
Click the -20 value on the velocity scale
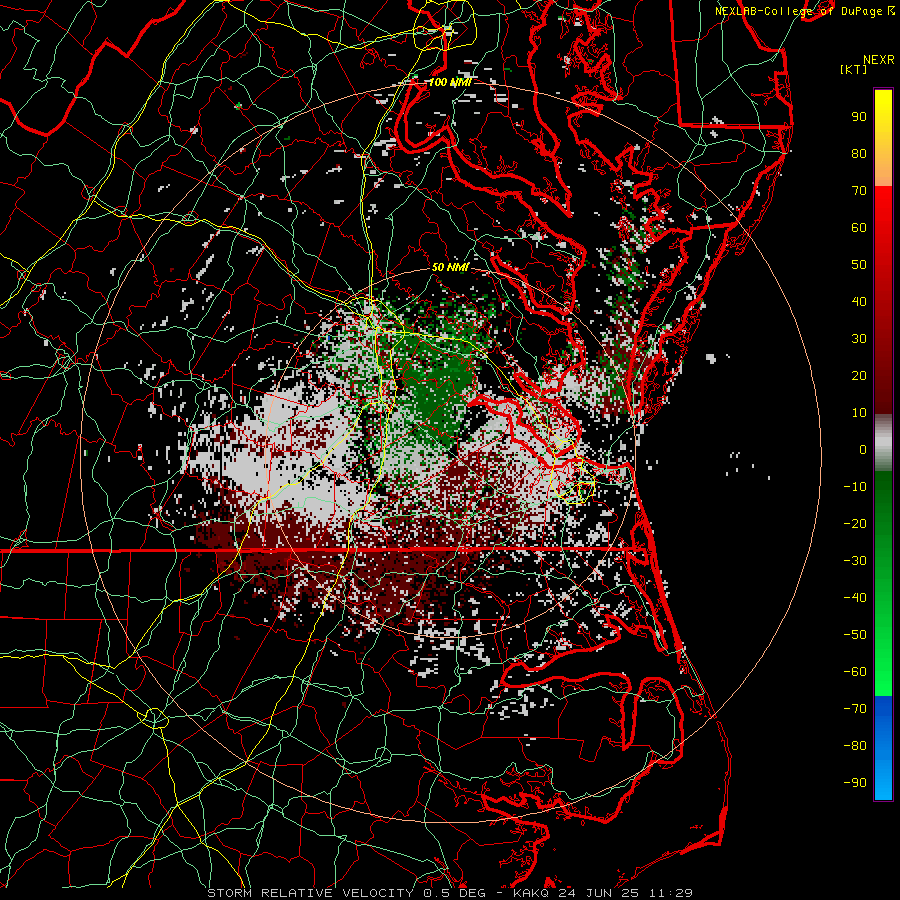[x=855, y=523]
